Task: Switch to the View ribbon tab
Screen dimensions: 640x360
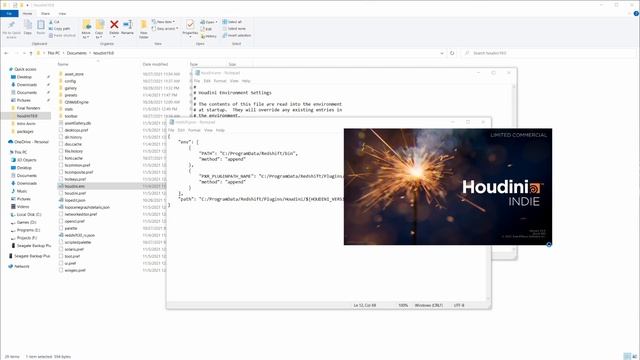Action: coord(62,13)
